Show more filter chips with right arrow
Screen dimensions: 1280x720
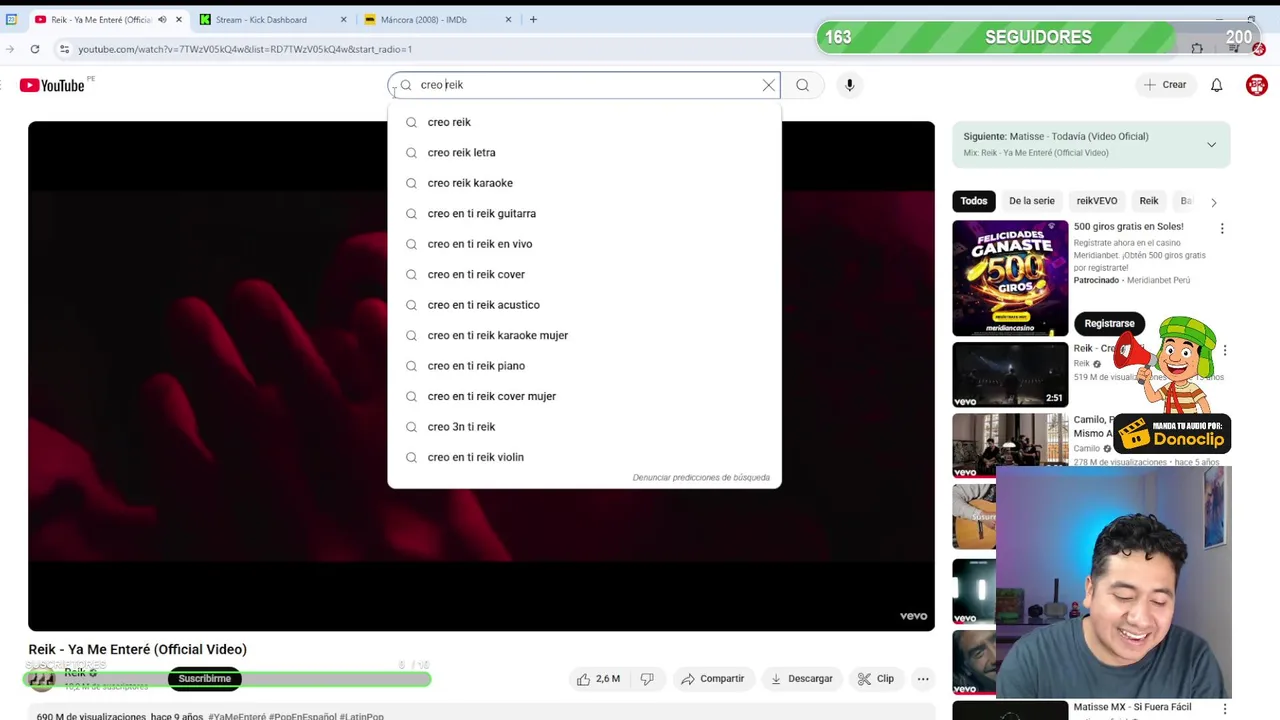click(x=1214, y=202)
